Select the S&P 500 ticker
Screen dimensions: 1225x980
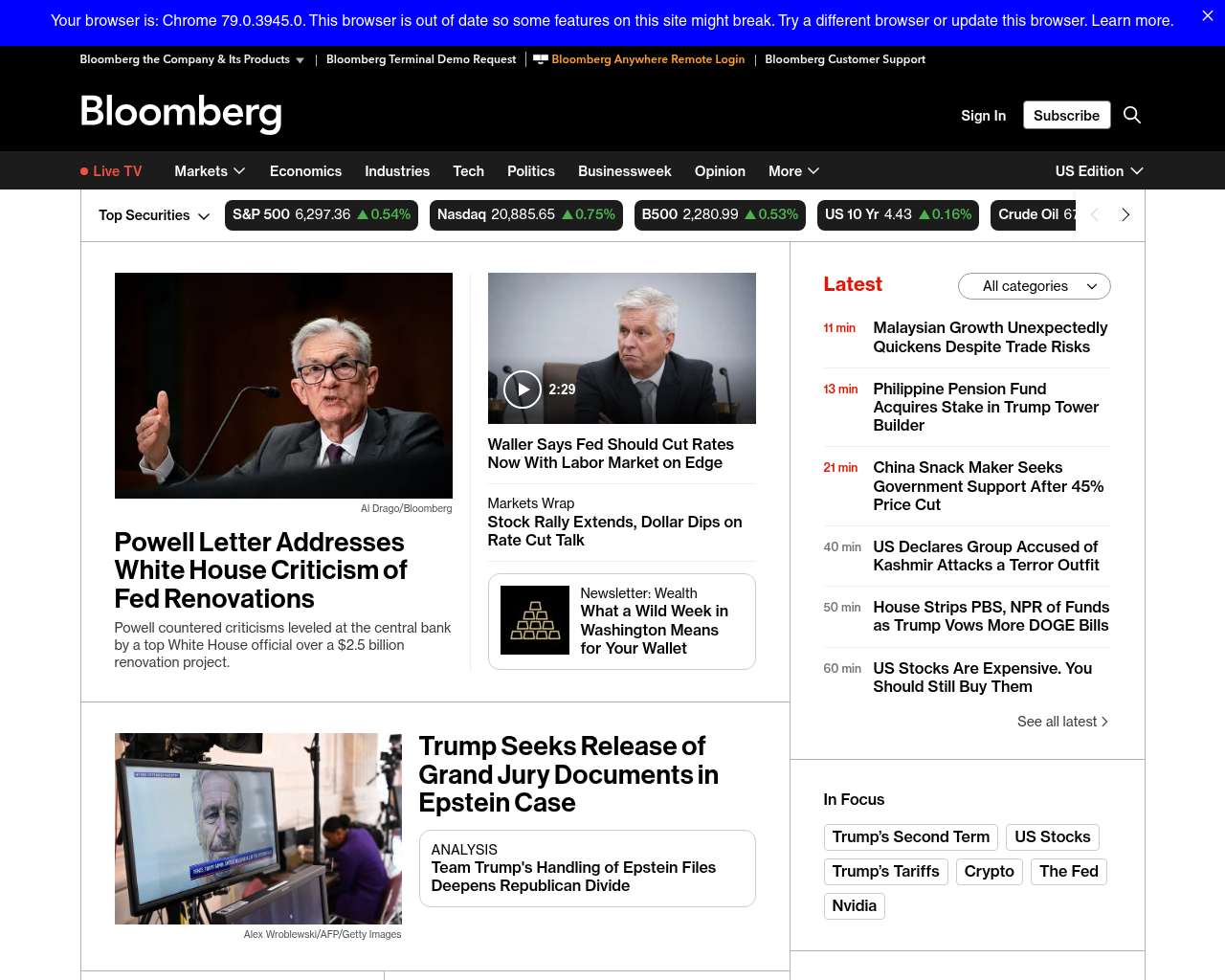point(322,215)
